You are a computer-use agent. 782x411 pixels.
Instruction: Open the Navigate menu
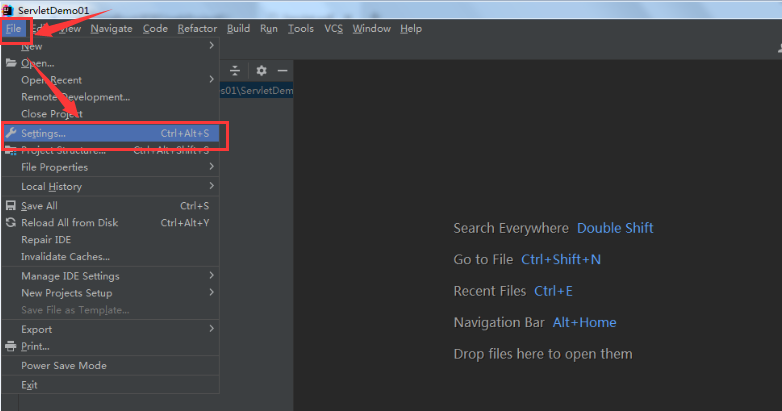[x=111, y=29]
